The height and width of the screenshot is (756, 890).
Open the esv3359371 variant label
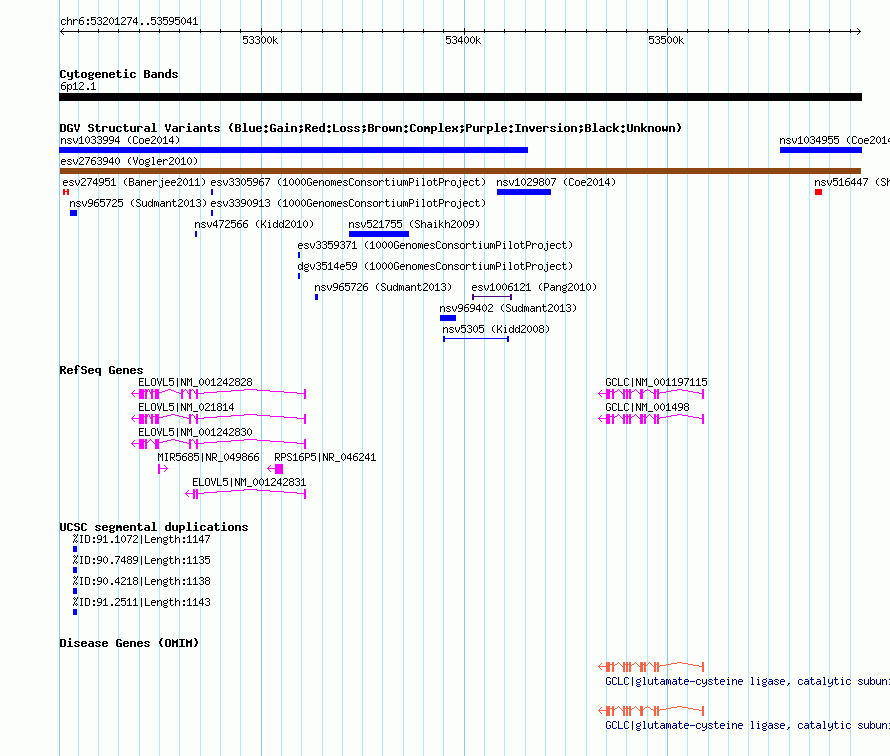coord(435,245)
